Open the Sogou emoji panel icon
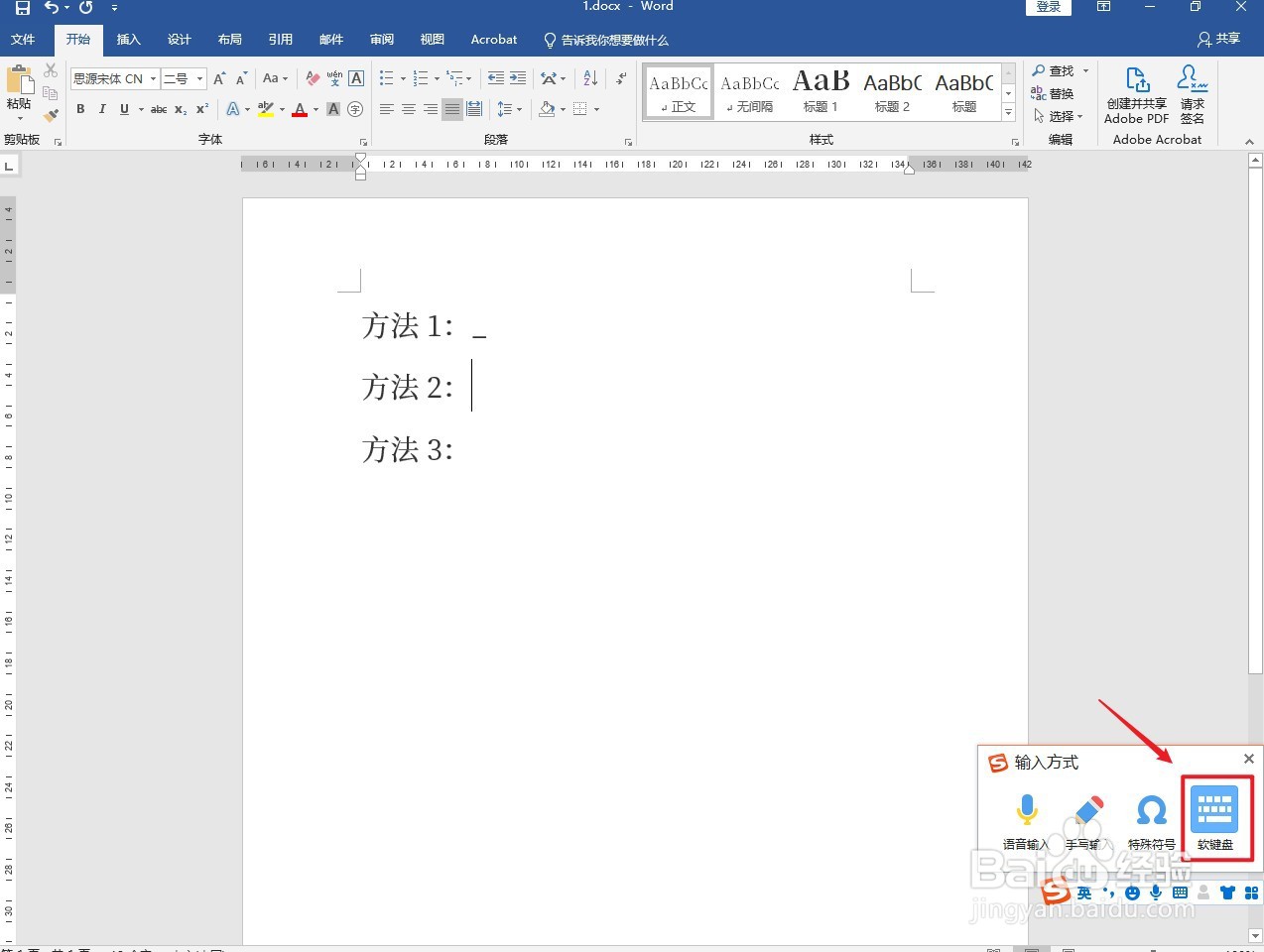This screenshot has height=952, width=1264. click(x=1132, y=892)
